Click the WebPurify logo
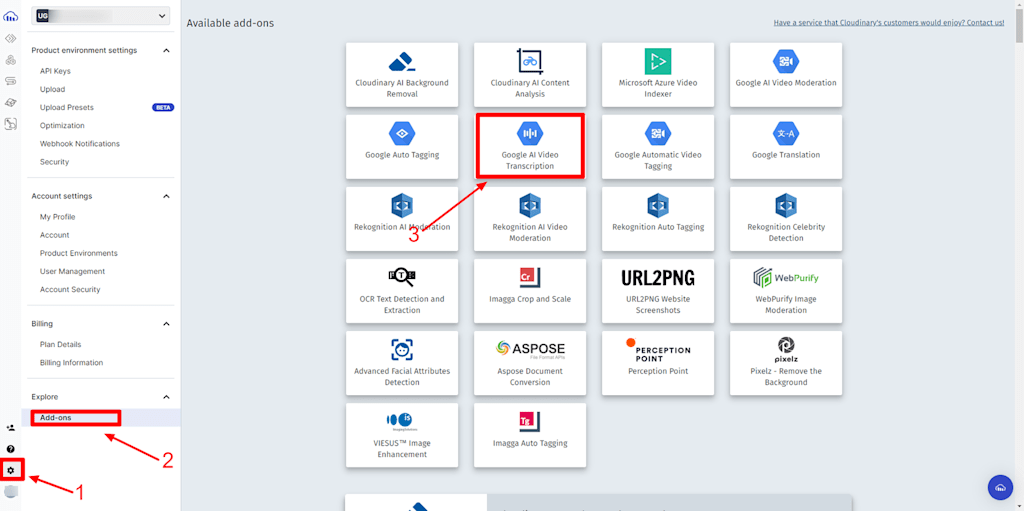Viewport: 1024px width, 511px height. click(786, 277)
